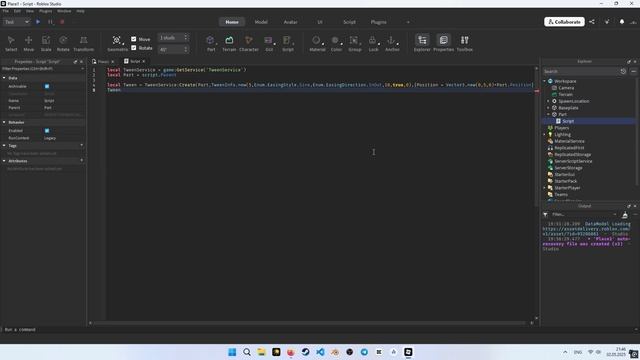Open the Color tool
This screenshot has width=640, height=360.
coord(336,43)
